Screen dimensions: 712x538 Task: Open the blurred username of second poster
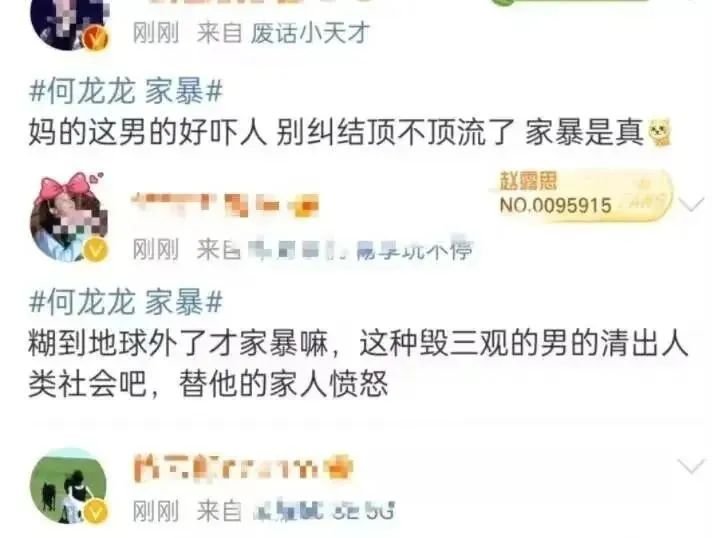tap(226, 204)
